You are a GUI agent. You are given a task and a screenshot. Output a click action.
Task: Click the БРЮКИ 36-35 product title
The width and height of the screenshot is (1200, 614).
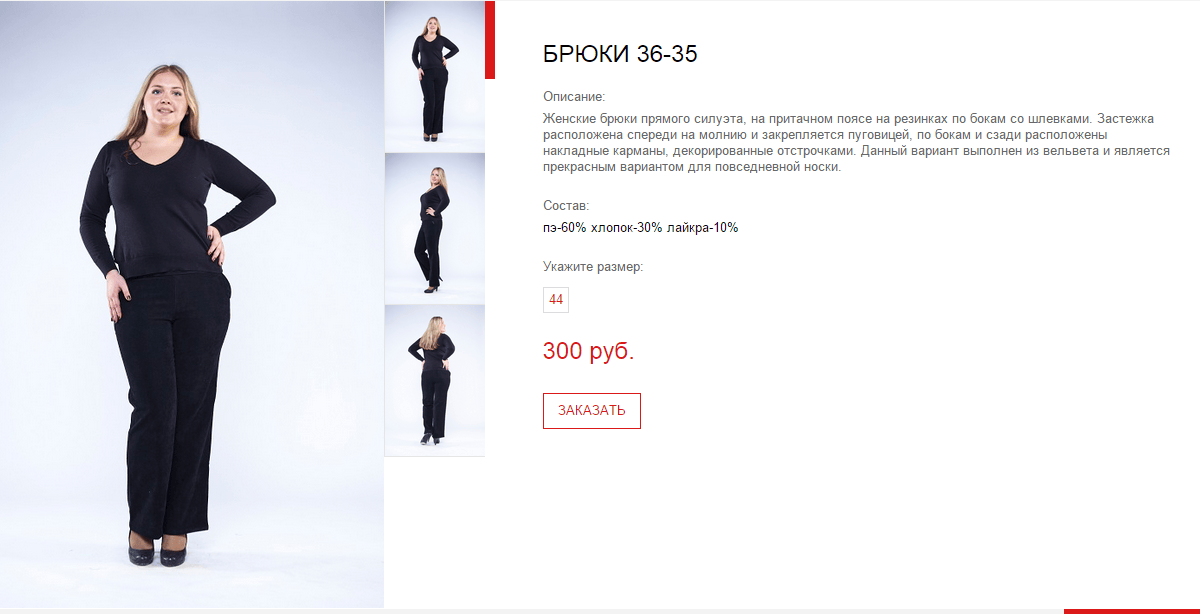(x=620, y=54)
